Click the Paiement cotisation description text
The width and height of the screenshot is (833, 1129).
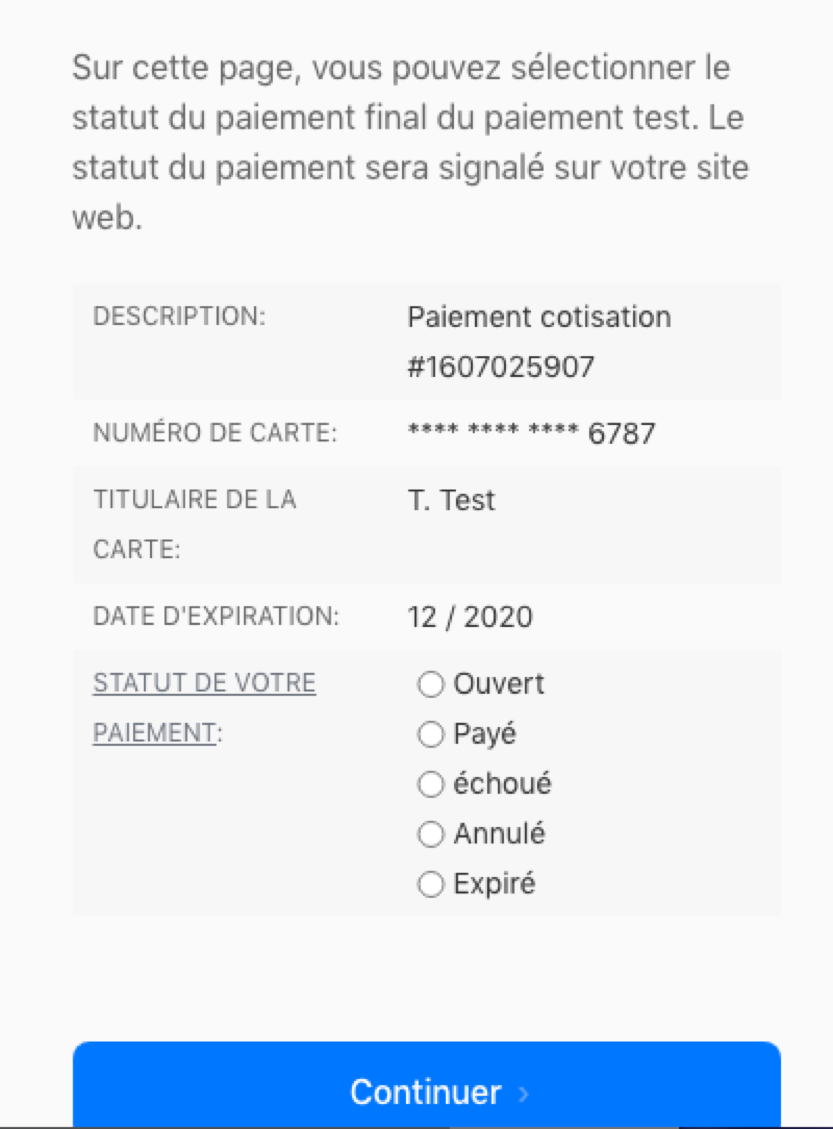tap(539, 317)
